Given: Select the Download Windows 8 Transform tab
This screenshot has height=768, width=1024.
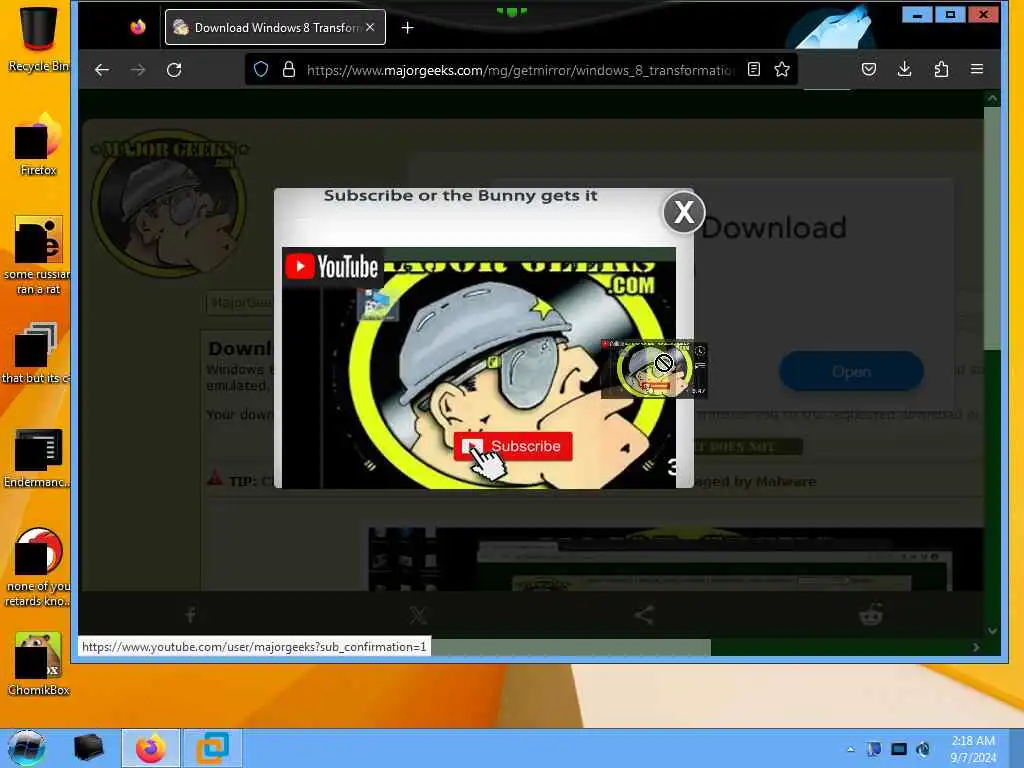Looking at the screenshot, I should 275,27.
